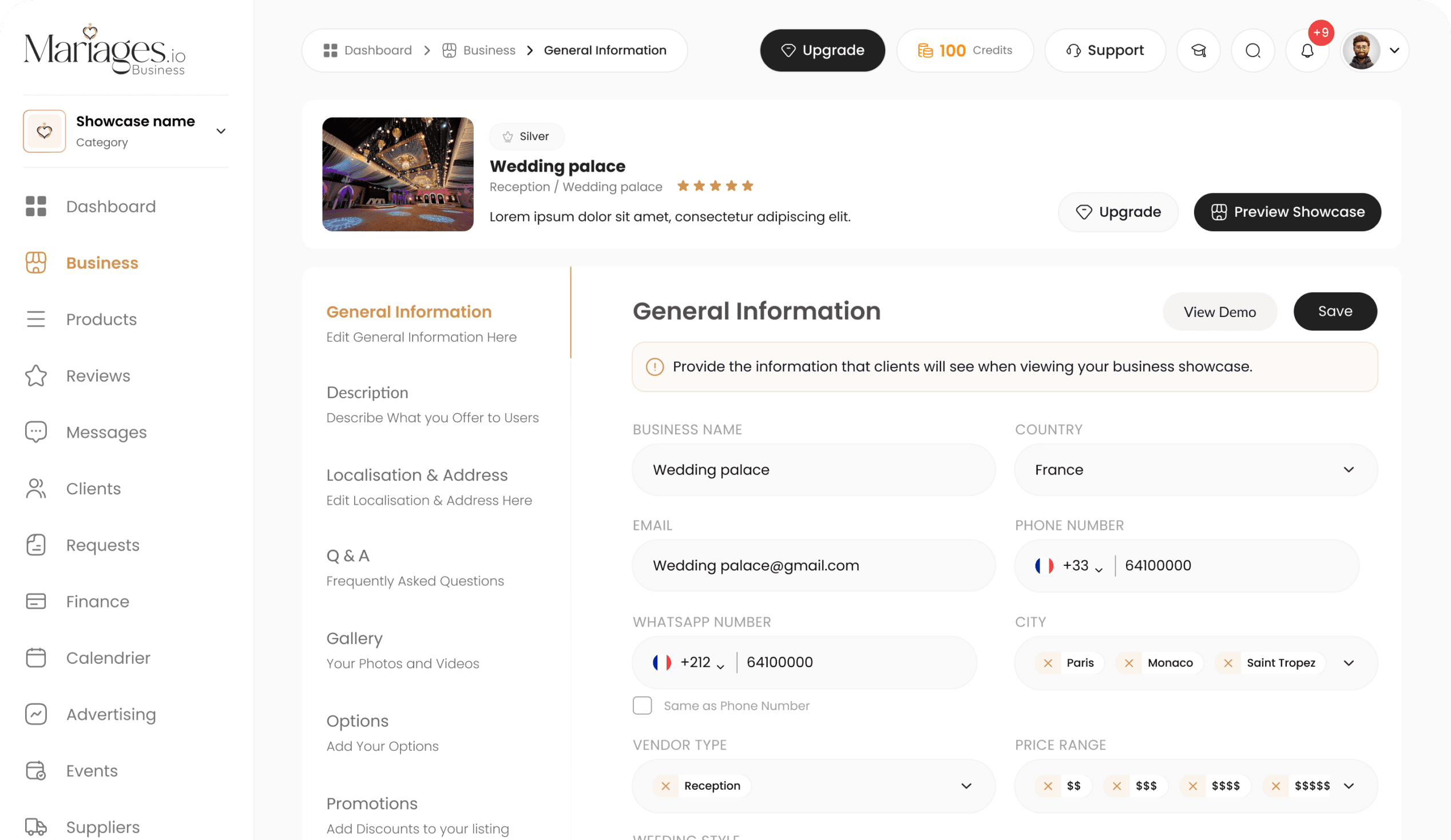Open the +33 phone country code dropdown
1451x840 pixels.
click(x=1081, y=566)
